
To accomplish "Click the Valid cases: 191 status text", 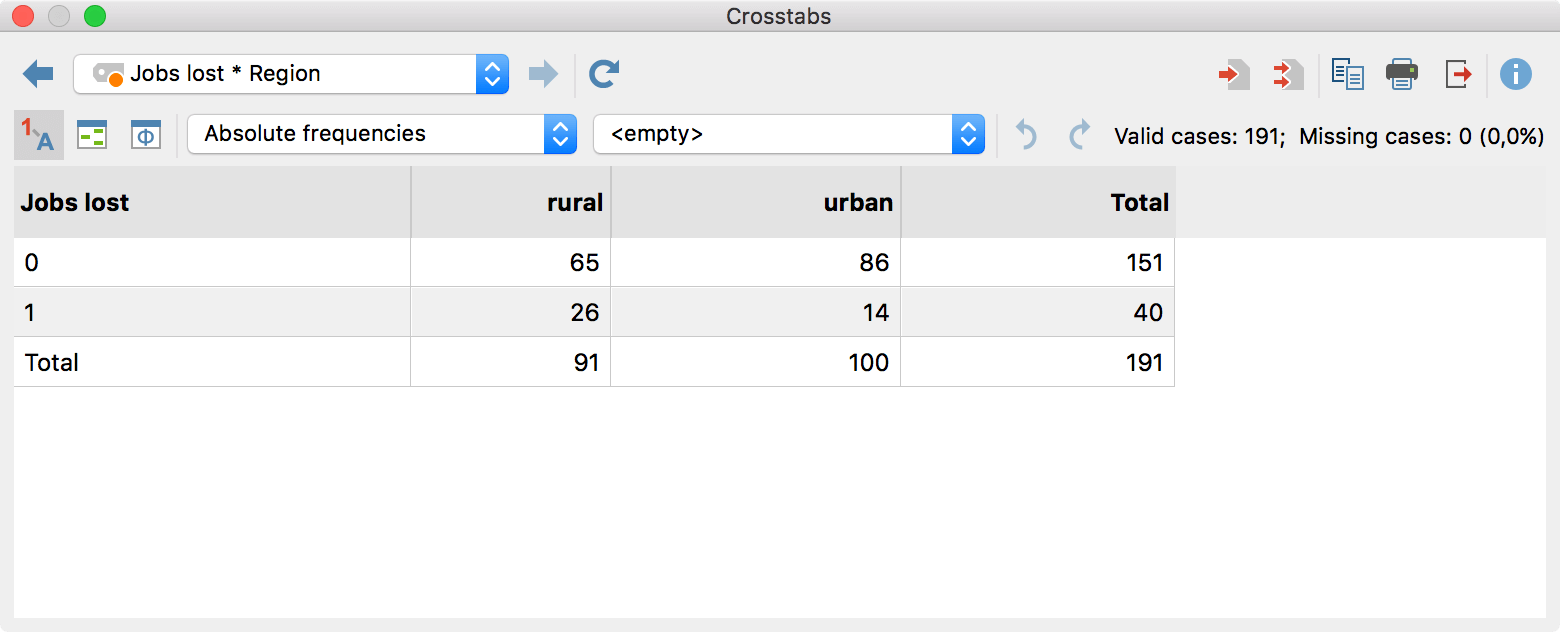I will 1199,136.
